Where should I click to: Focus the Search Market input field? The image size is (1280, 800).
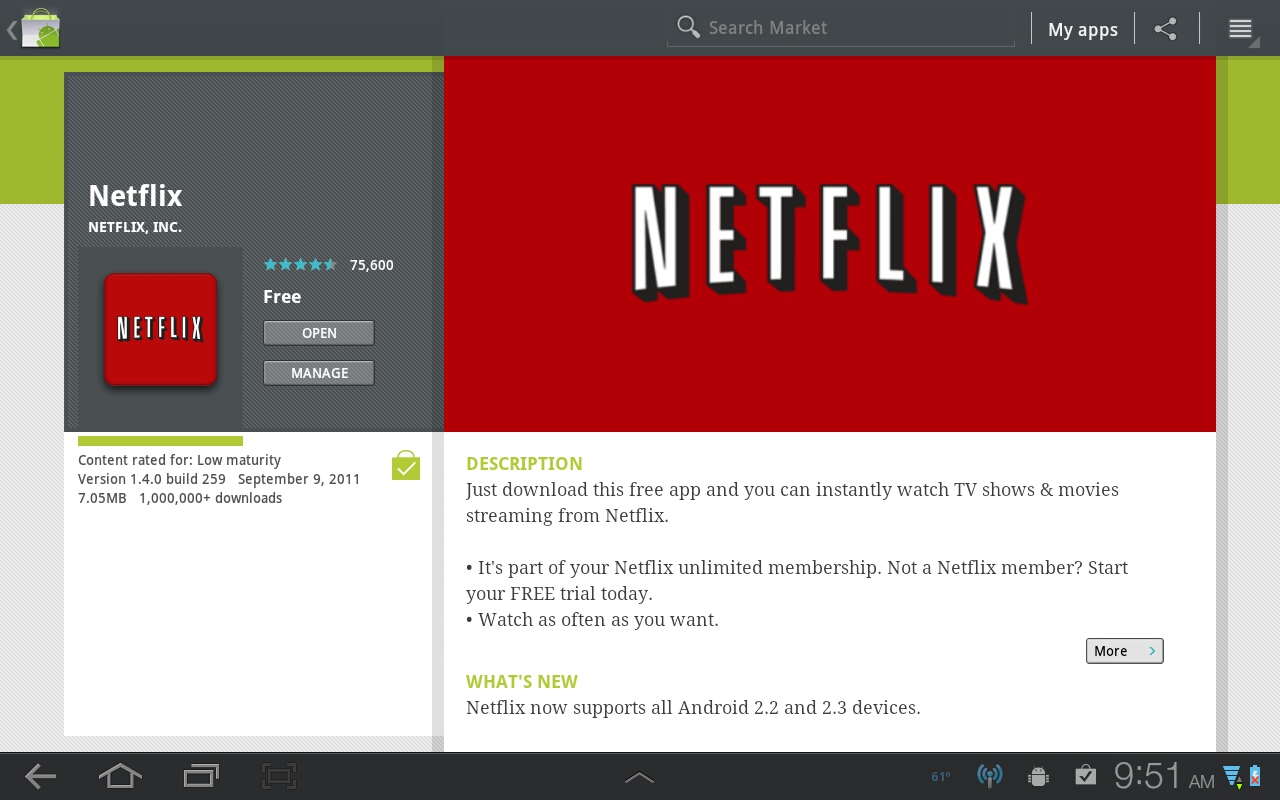(x=841, y=28)
